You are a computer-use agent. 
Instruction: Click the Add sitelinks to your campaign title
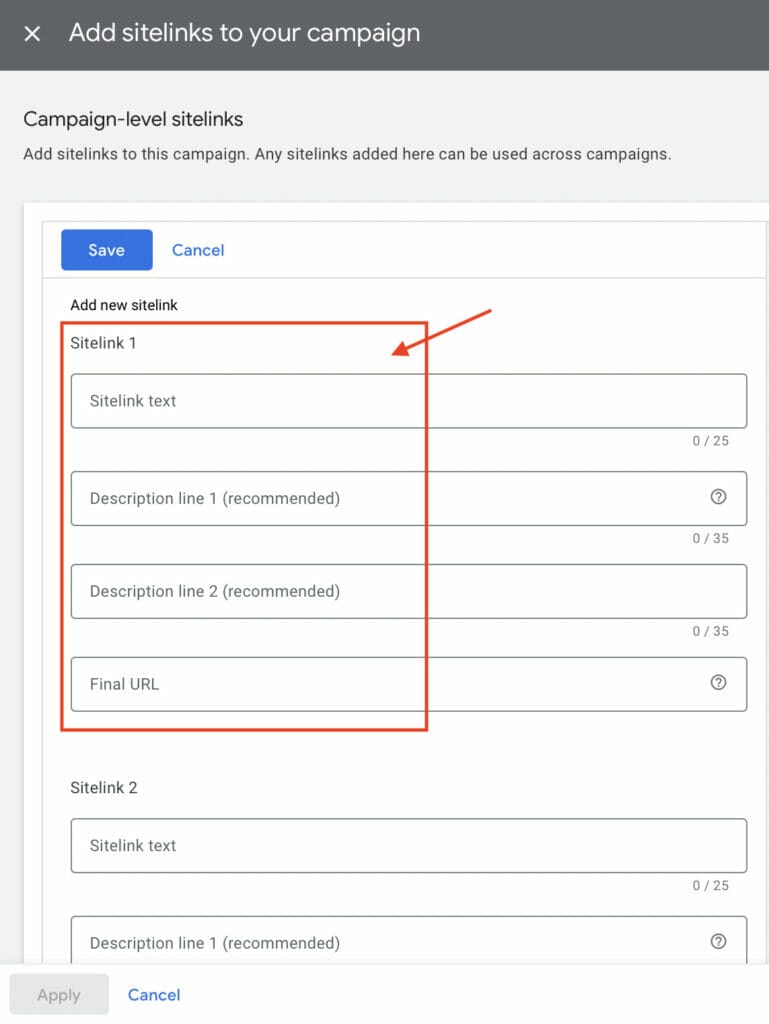244,33
